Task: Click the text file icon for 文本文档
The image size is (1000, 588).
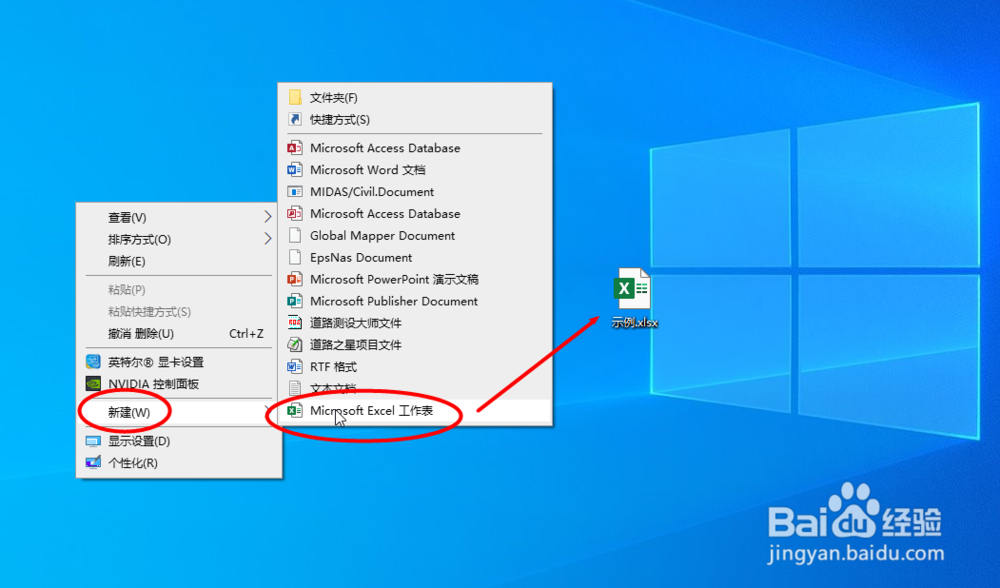Action: point(295,387)
